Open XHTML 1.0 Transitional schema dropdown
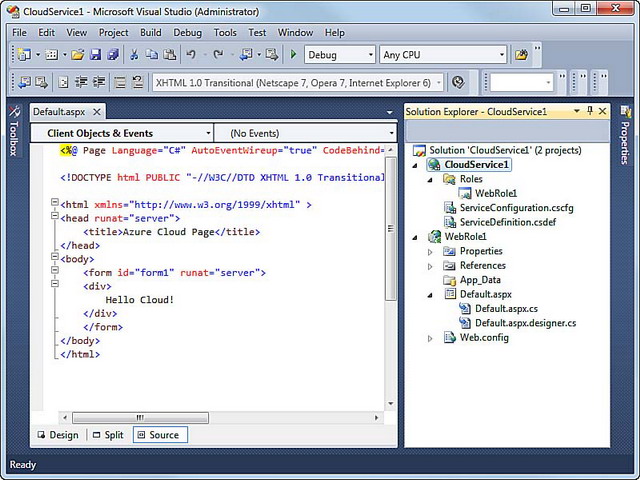Image resolution: width=640 pixels, height=480 pixels. (x=439, y=83)
